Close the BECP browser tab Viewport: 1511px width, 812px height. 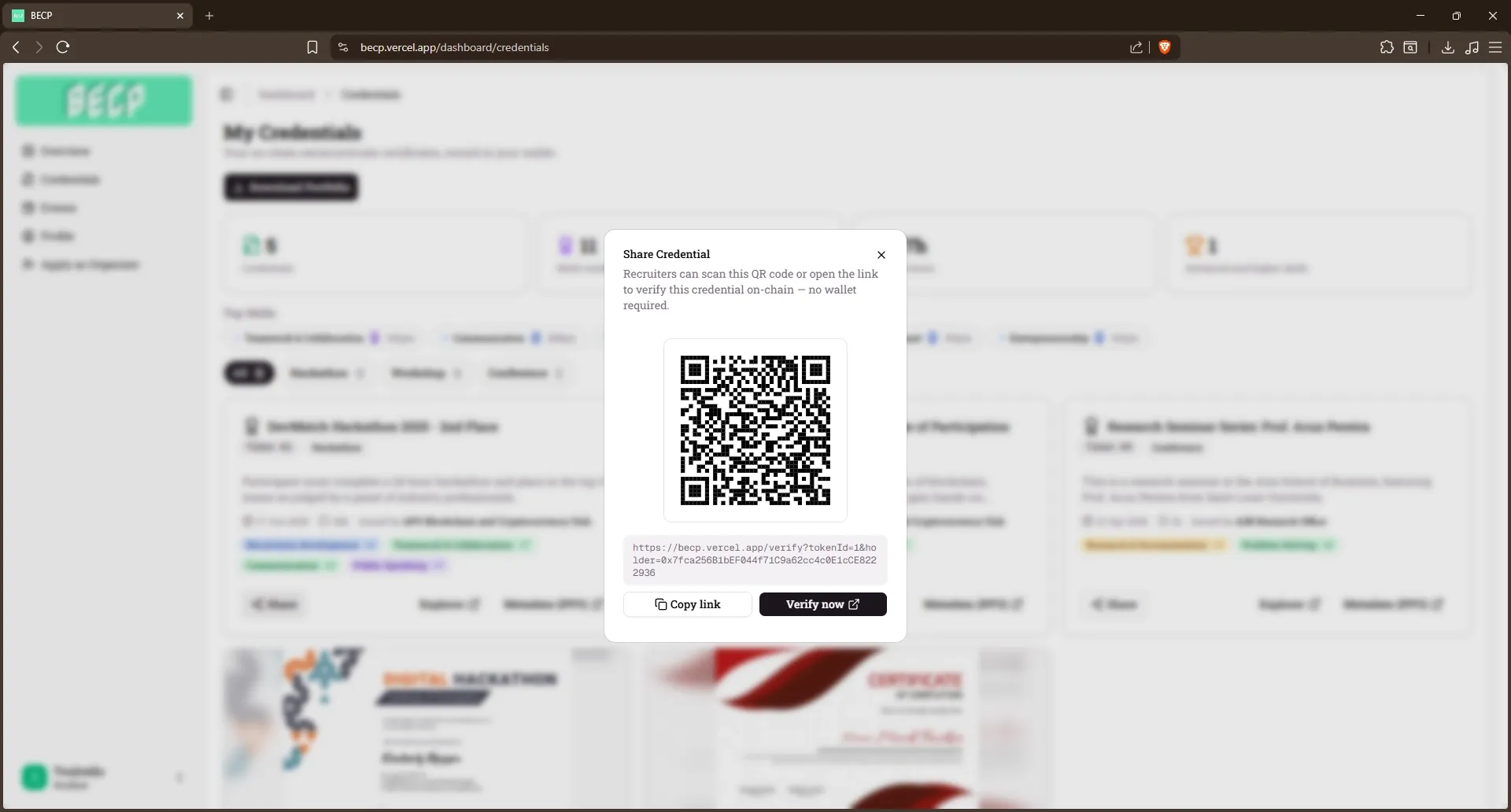(x=180, y=16)
